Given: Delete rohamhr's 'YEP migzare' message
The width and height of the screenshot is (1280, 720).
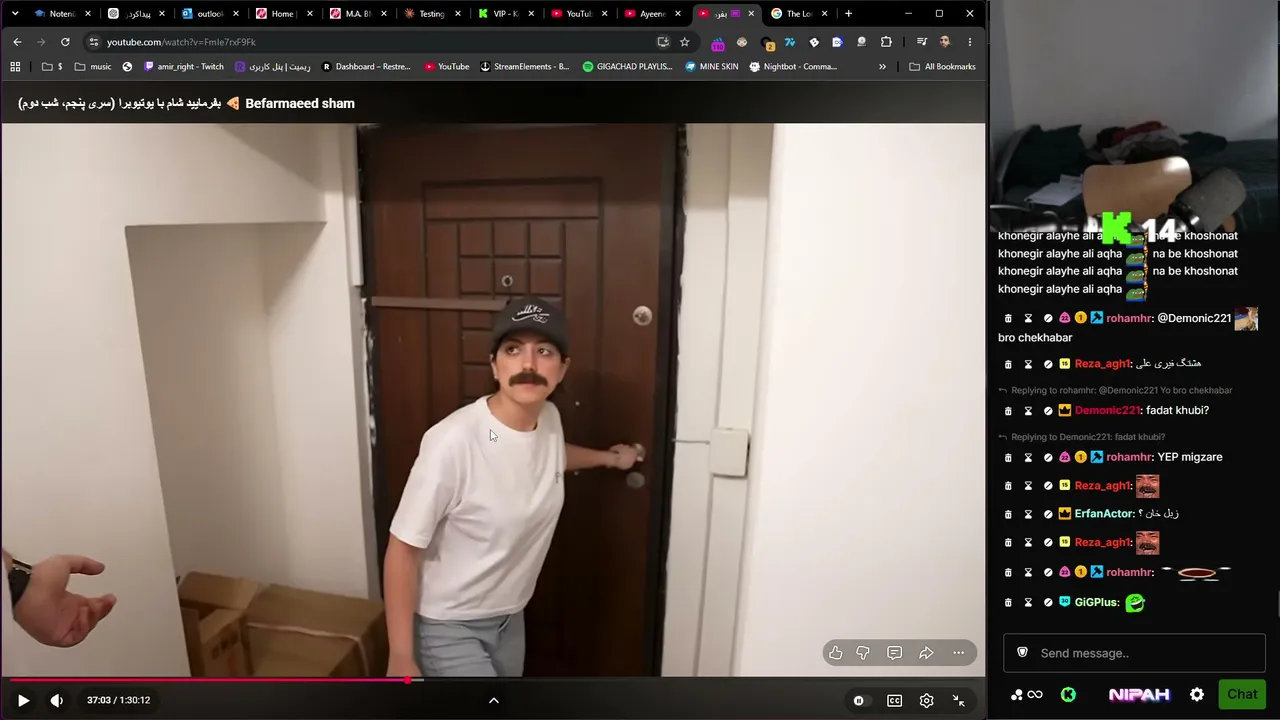Looking at the screenshot, I should coord(1008,458).
